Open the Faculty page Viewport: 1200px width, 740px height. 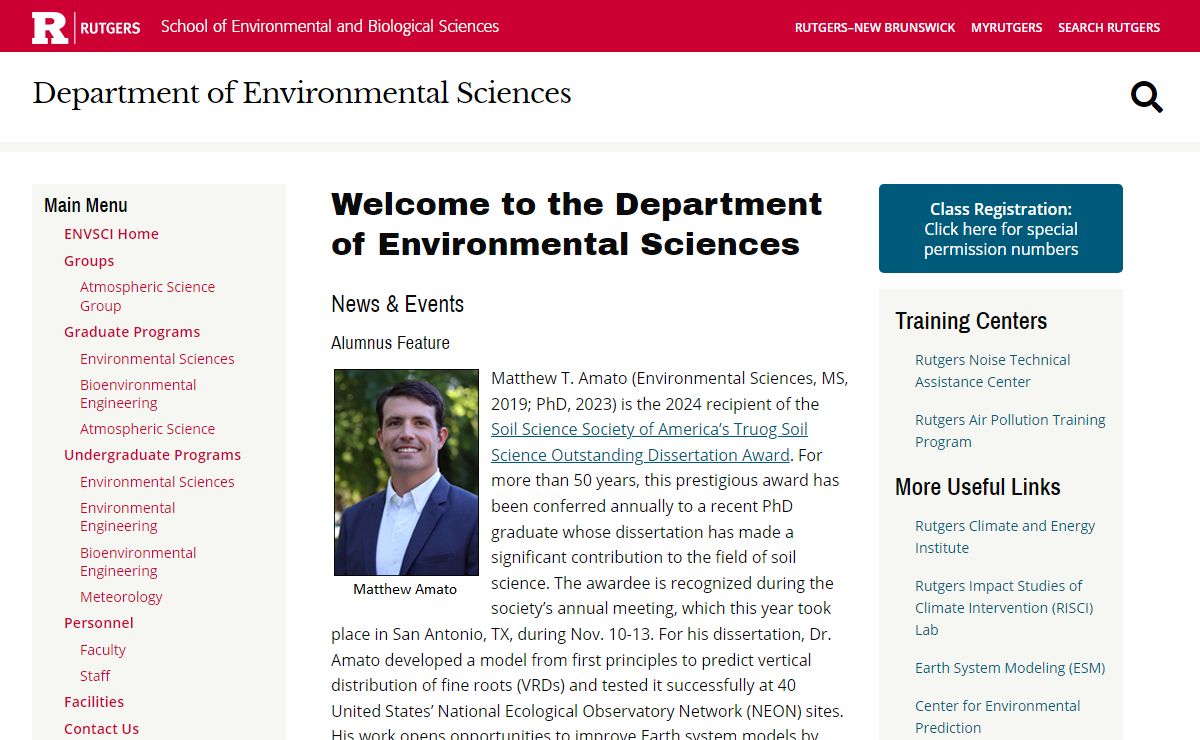click(103, 650)
